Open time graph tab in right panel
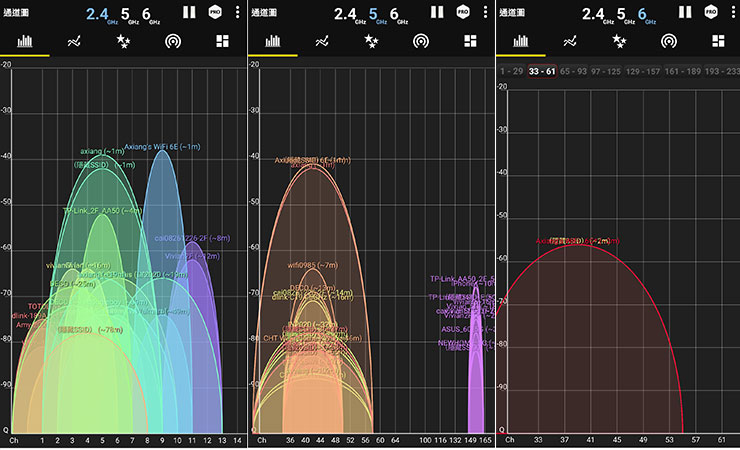The image size is (740, 450). click(x=570, y=42)
